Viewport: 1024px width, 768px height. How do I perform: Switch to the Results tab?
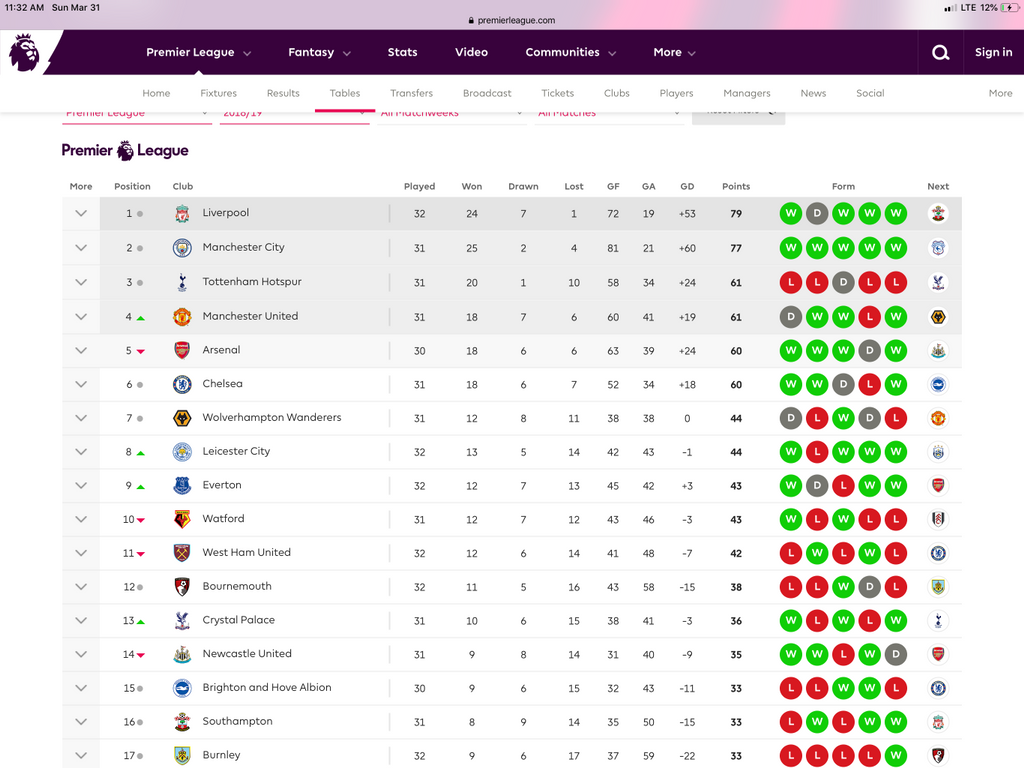[x=283, y=93]
